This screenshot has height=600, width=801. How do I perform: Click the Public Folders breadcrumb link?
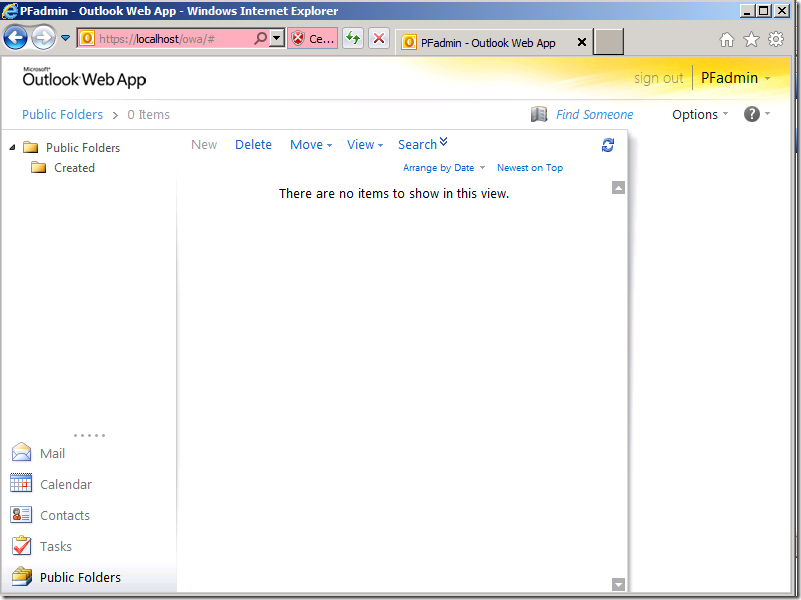tap(62, 114)
